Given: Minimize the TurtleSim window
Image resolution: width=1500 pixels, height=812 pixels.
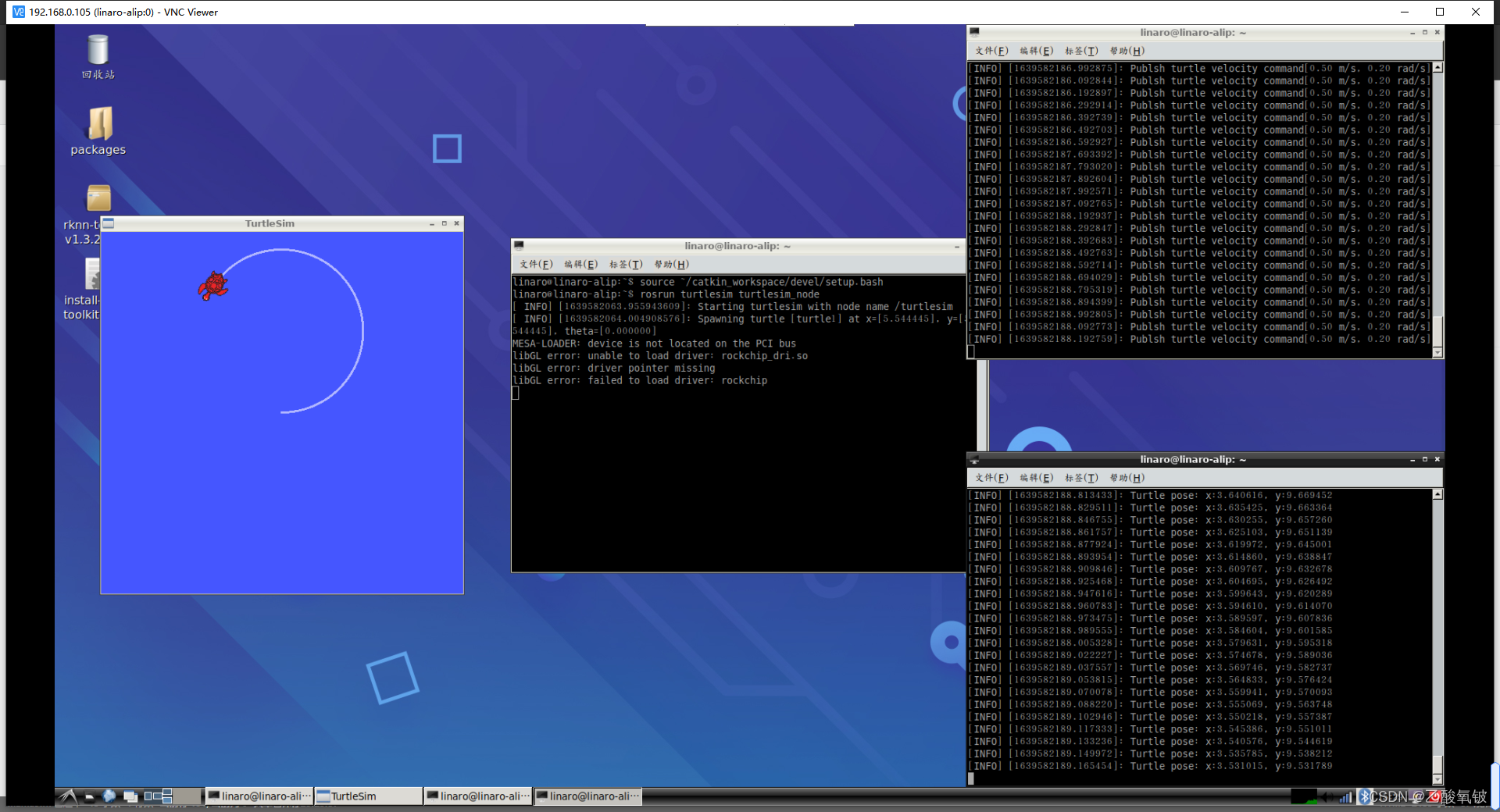Looking at the screenshot, I should pos(432,223).
